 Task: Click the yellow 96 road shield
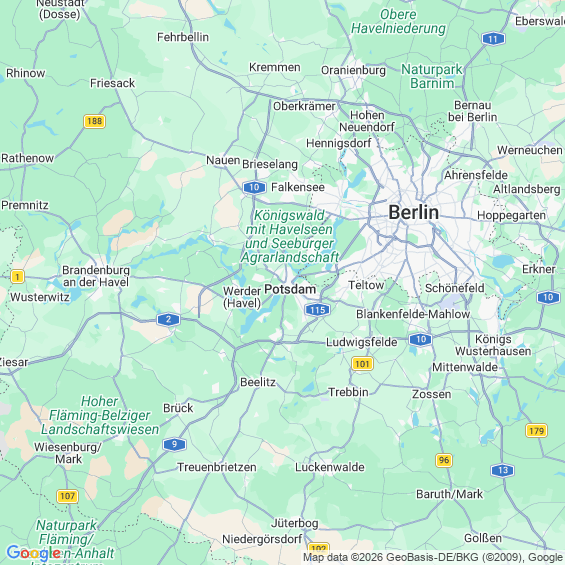click(x=444, y=460)
